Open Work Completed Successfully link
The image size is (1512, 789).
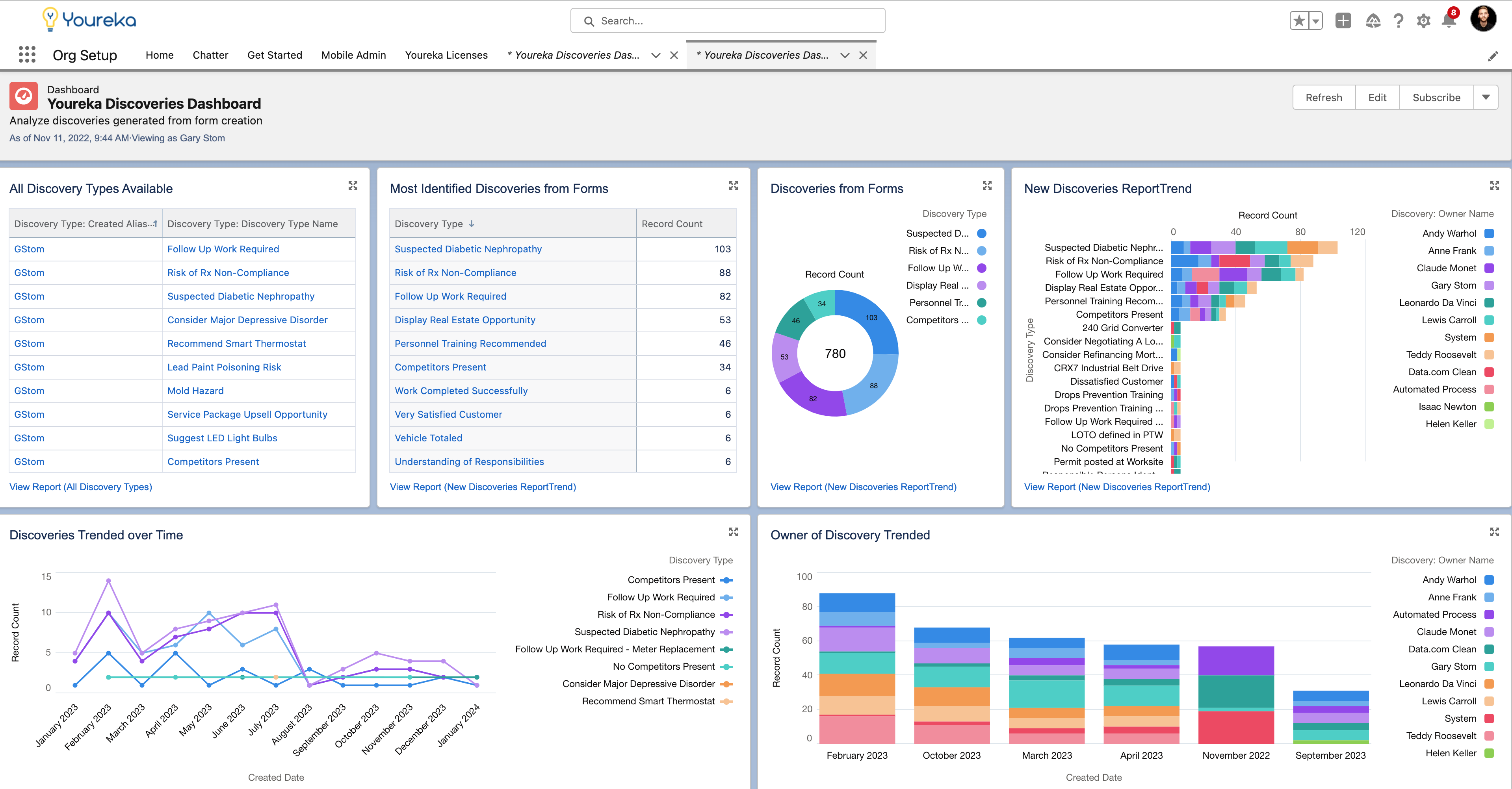click(461, 391)
